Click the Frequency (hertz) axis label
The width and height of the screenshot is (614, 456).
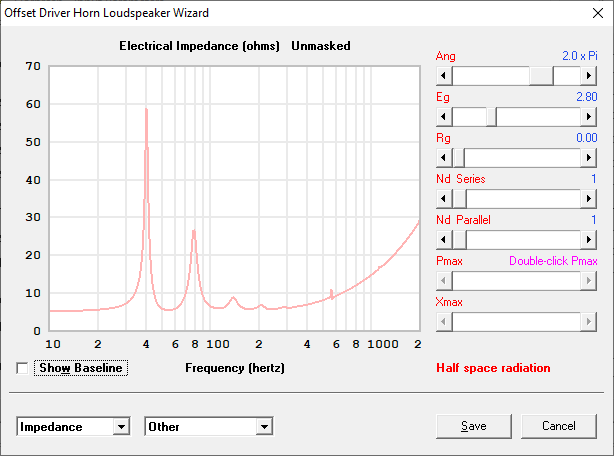click(235, 368)
